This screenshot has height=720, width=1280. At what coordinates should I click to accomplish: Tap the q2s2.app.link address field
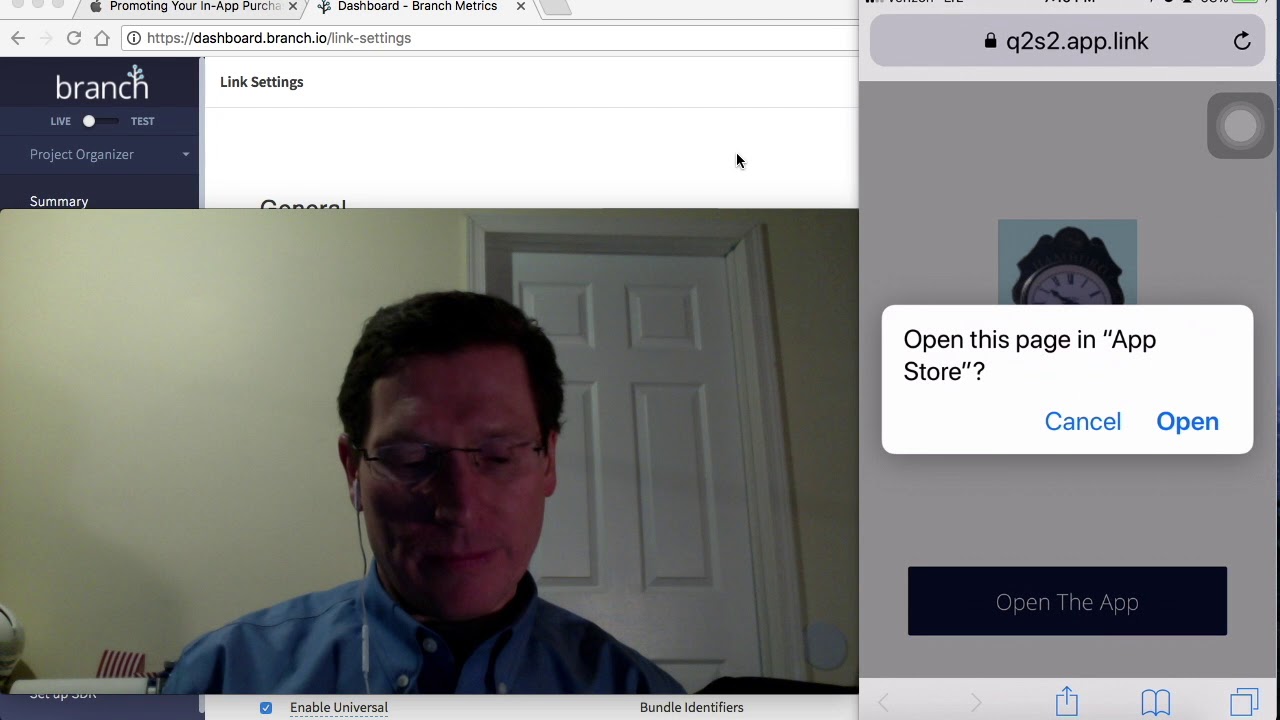(1067, 41)
